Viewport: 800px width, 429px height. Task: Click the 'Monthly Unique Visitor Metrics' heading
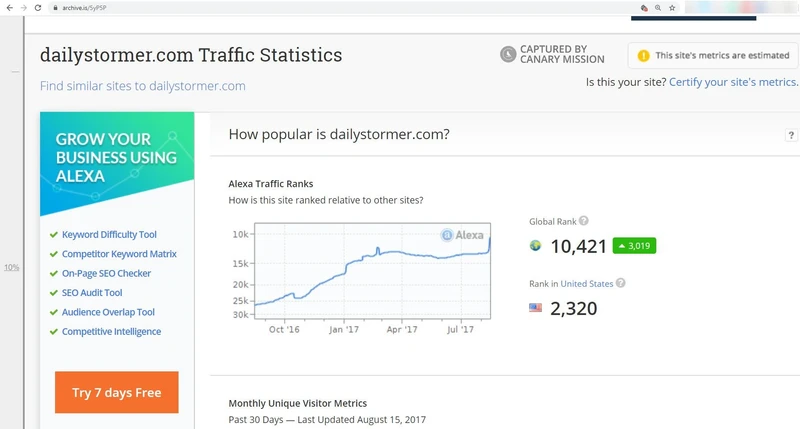pos(297,403)
